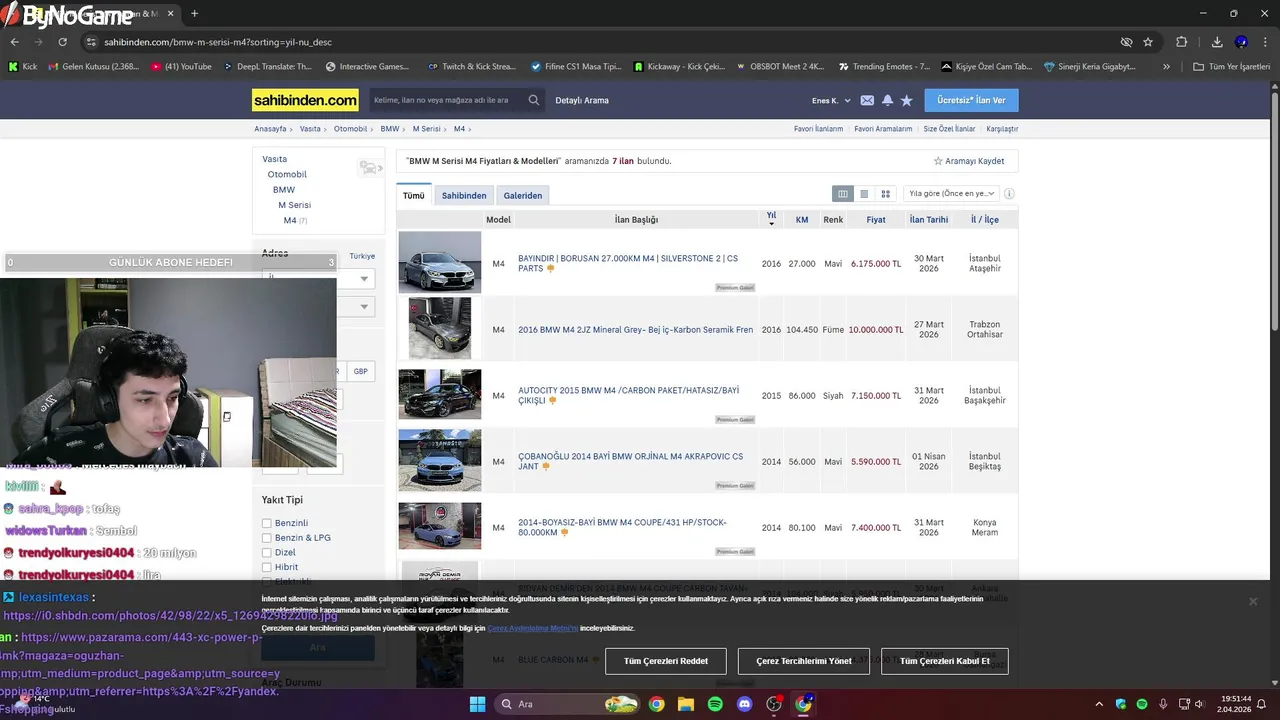Image resolution: width=1280 pixels, height=720 pixels.
Task: Open the 2016 Mineral Grey M4 thumbnail
Action: pos(440,328)
